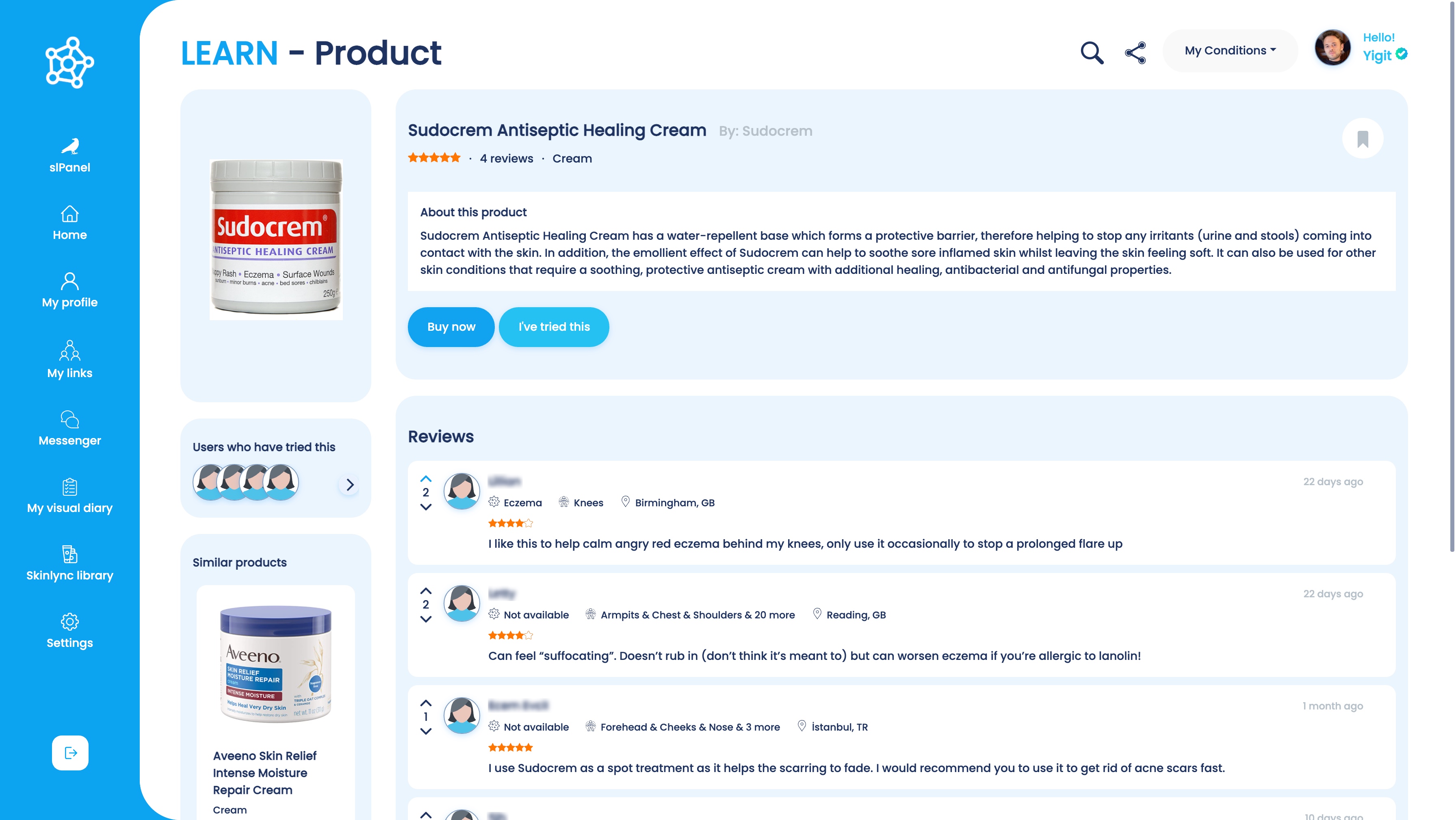Image resolution: width=1456 pixels, height=820 pixels.
Task: Click Birmingham, GB location tag
Action: coord(667,502)
